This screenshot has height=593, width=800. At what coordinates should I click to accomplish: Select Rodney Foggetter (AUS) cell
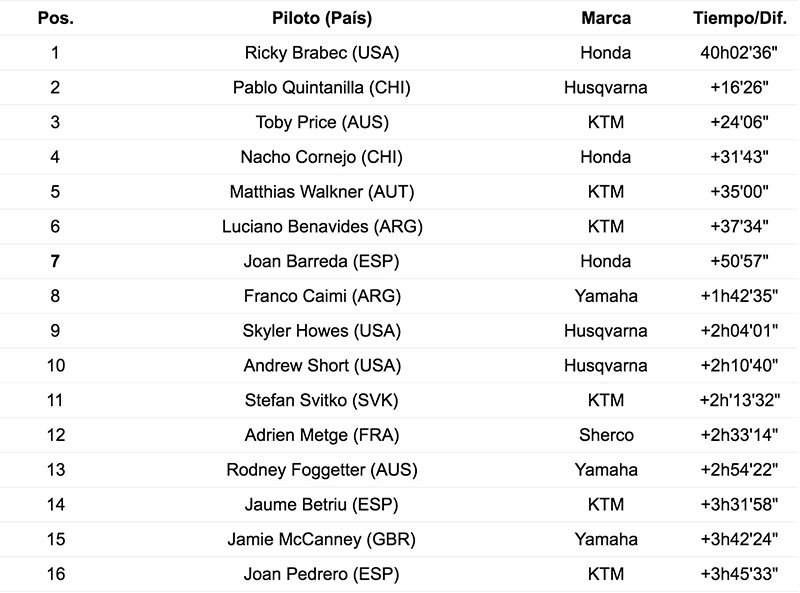coord(322,470)
